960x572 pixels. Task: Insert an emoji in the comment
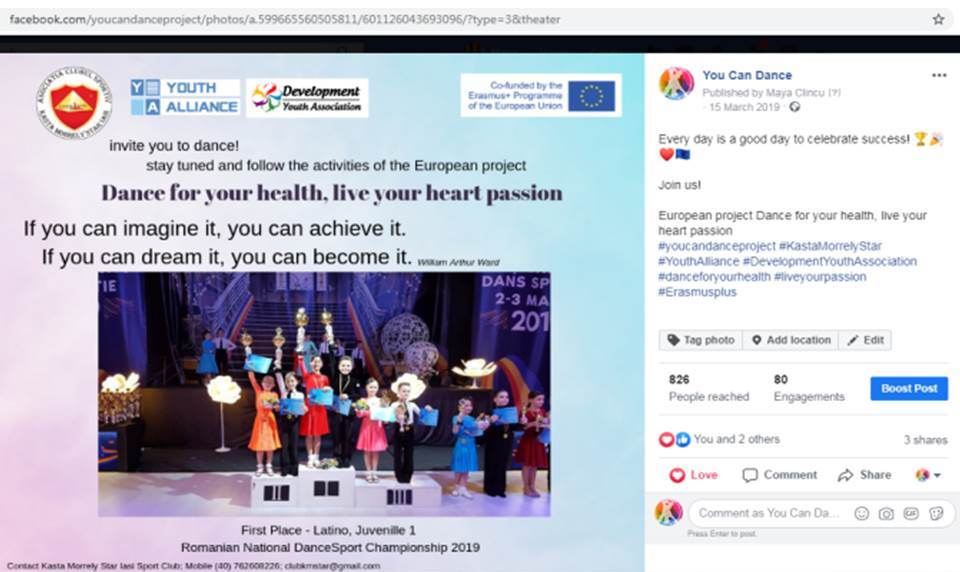(x=861, y=513)
